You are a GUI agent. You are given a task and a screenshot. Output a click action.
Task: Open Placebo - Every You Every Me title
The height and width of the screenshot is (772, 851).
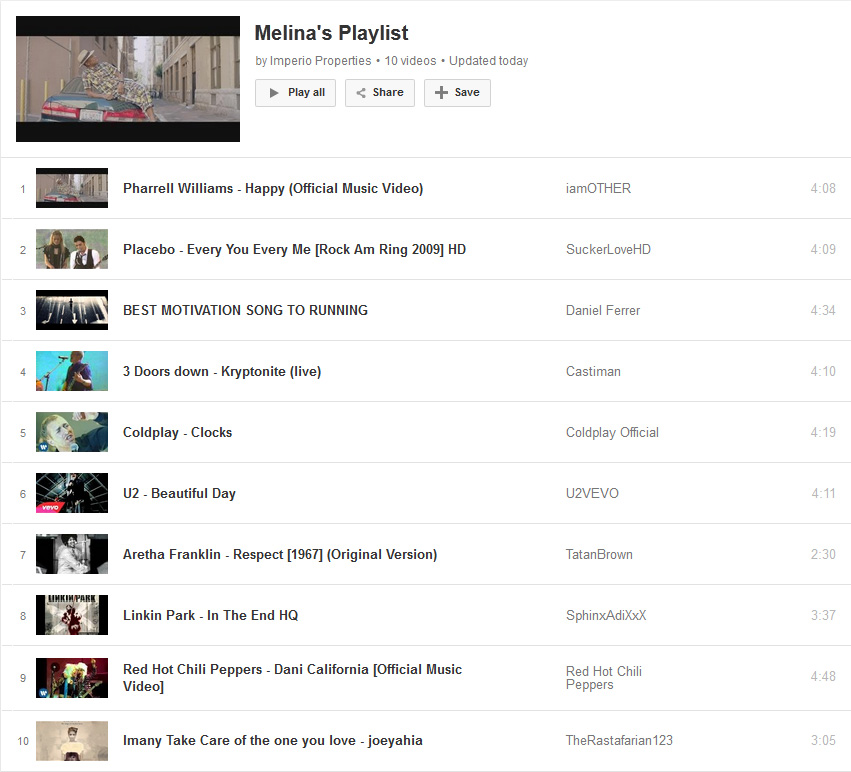294,249
